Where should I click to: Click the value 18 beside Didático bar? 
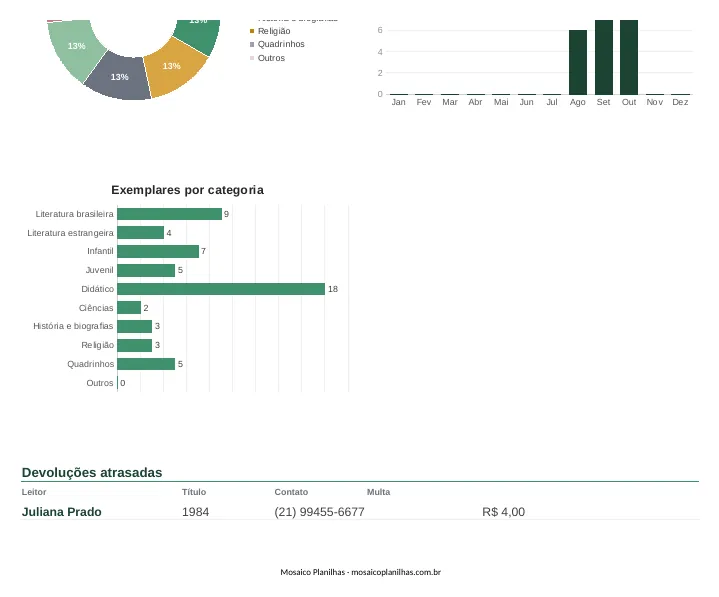tap(333, 289)
